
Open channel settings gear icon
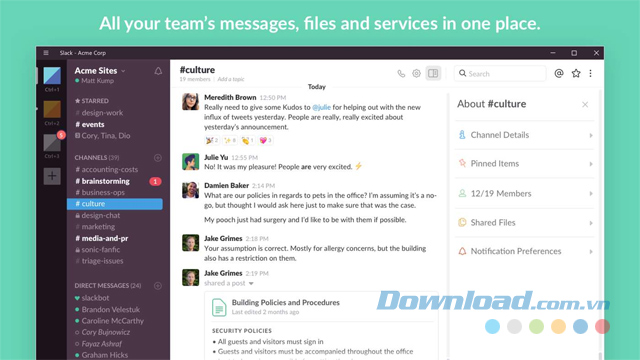[416, 73]
